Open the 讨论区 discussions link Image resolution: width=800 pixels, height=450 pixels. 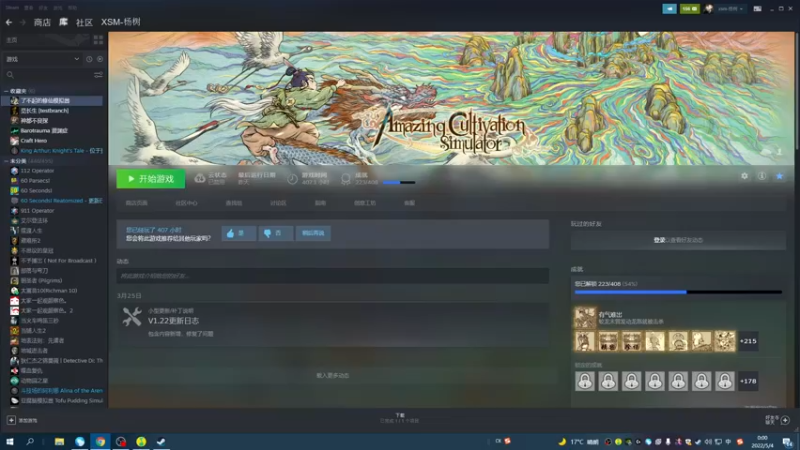(278, 203)
